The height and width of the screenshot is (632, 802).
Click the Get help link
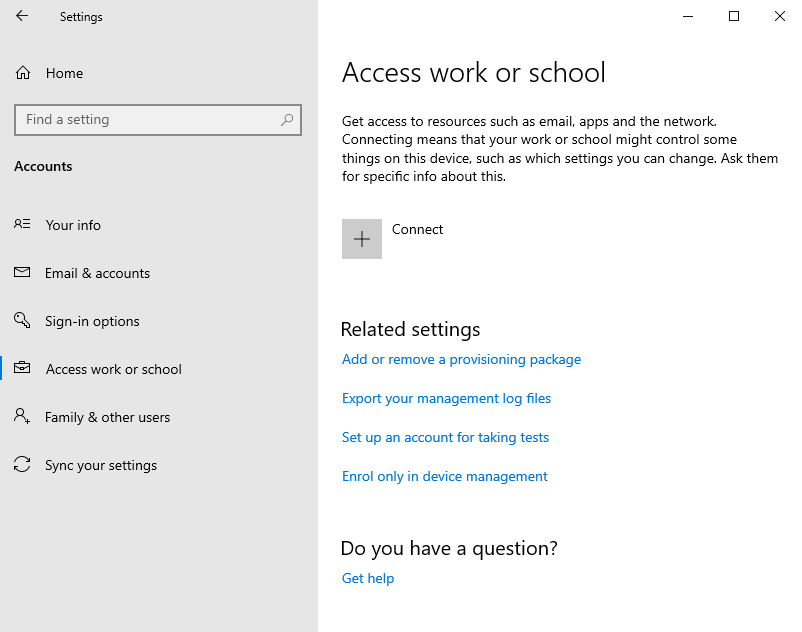click(x=368, y=578)
